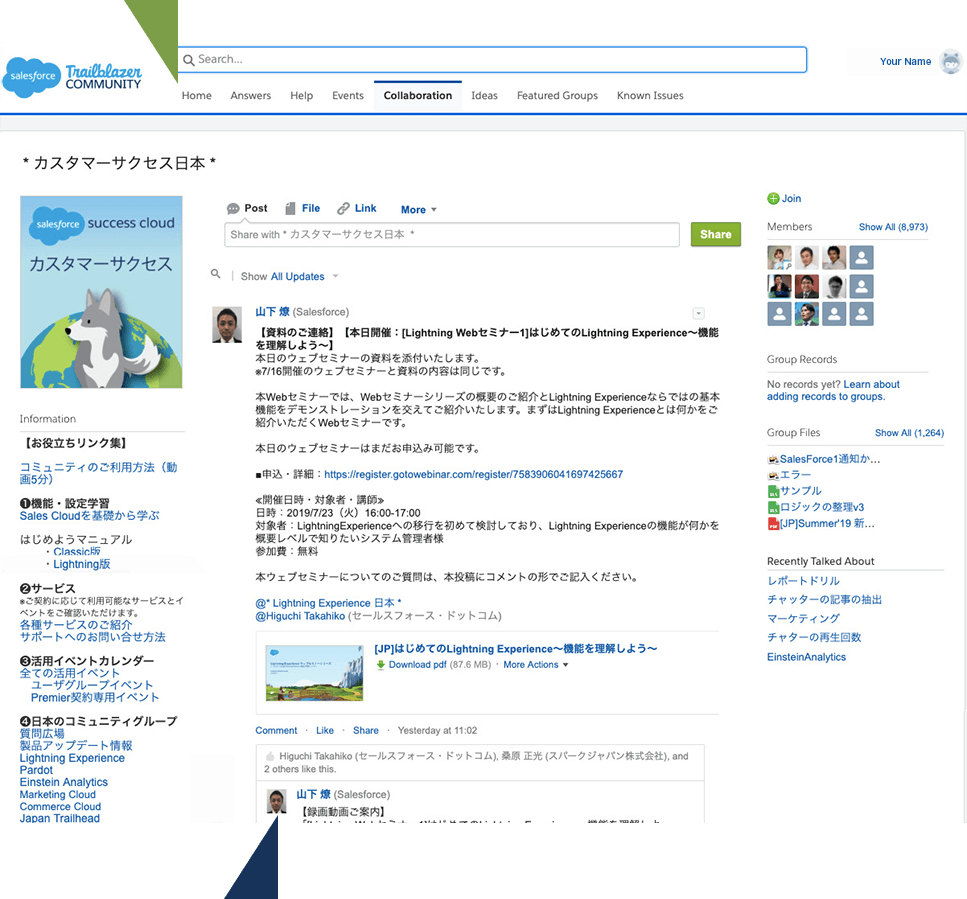This screenshot has height=899, width=967.
Task: Click the green Share button
Action: pos(715,234)
